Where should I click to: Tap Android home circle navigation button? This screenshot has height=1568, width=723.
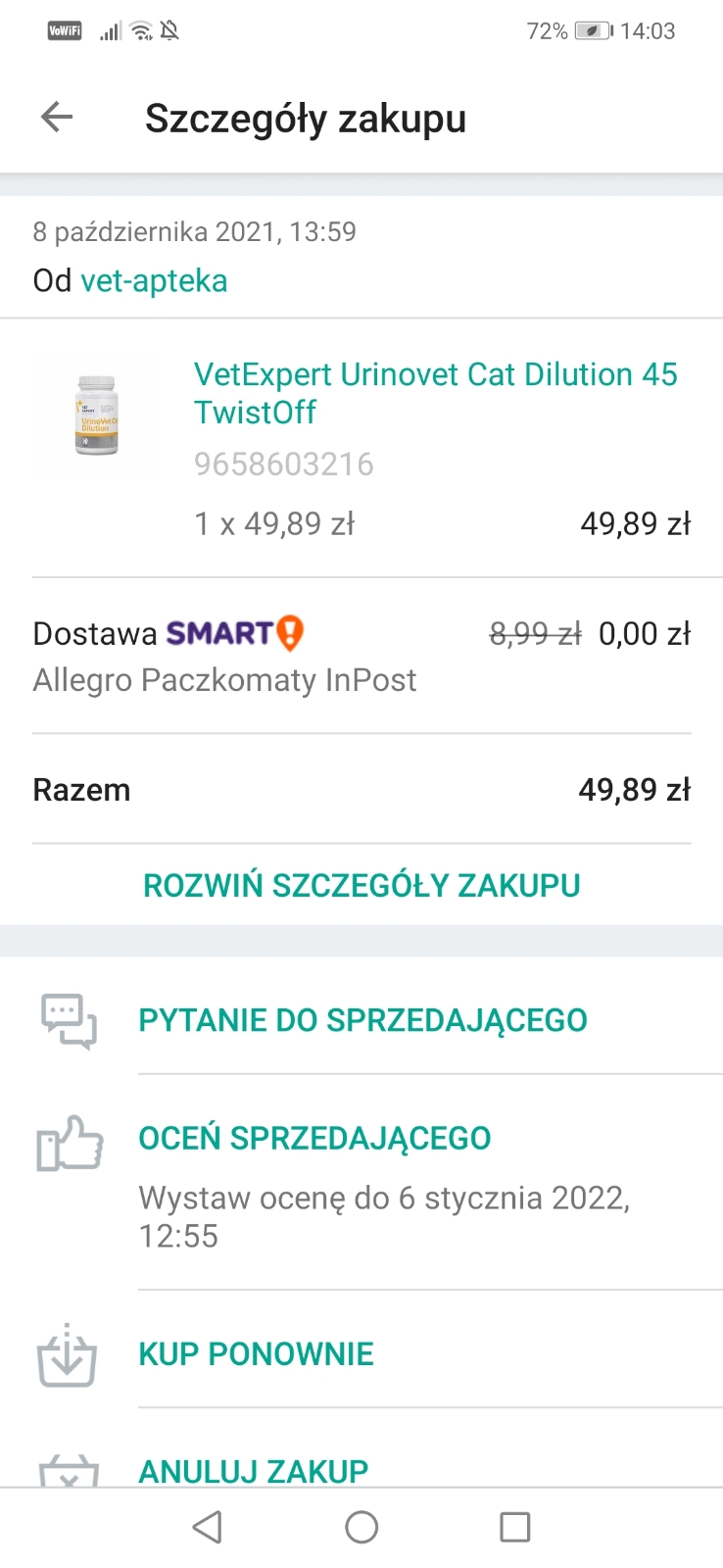(361, 1527)
